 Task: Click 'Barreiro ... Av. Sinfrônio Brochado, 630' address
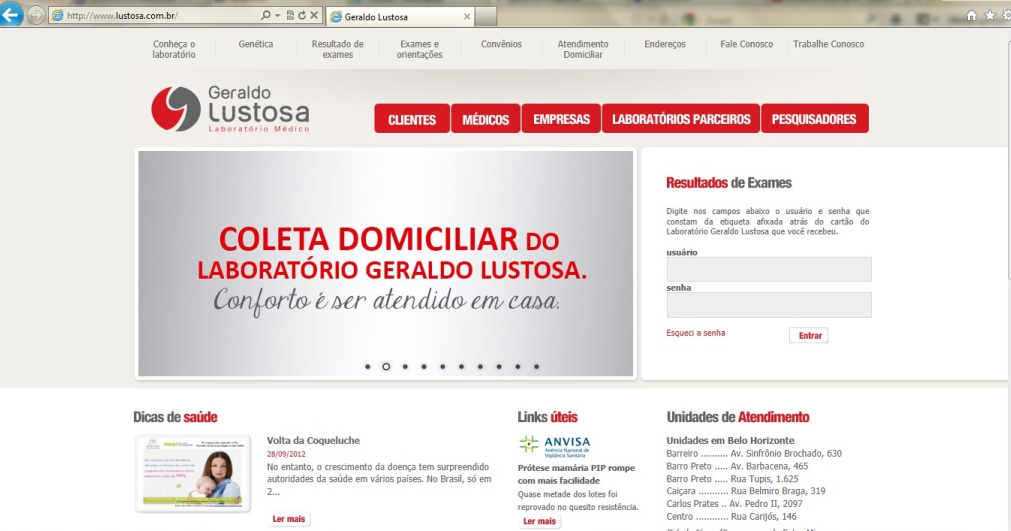754,454
